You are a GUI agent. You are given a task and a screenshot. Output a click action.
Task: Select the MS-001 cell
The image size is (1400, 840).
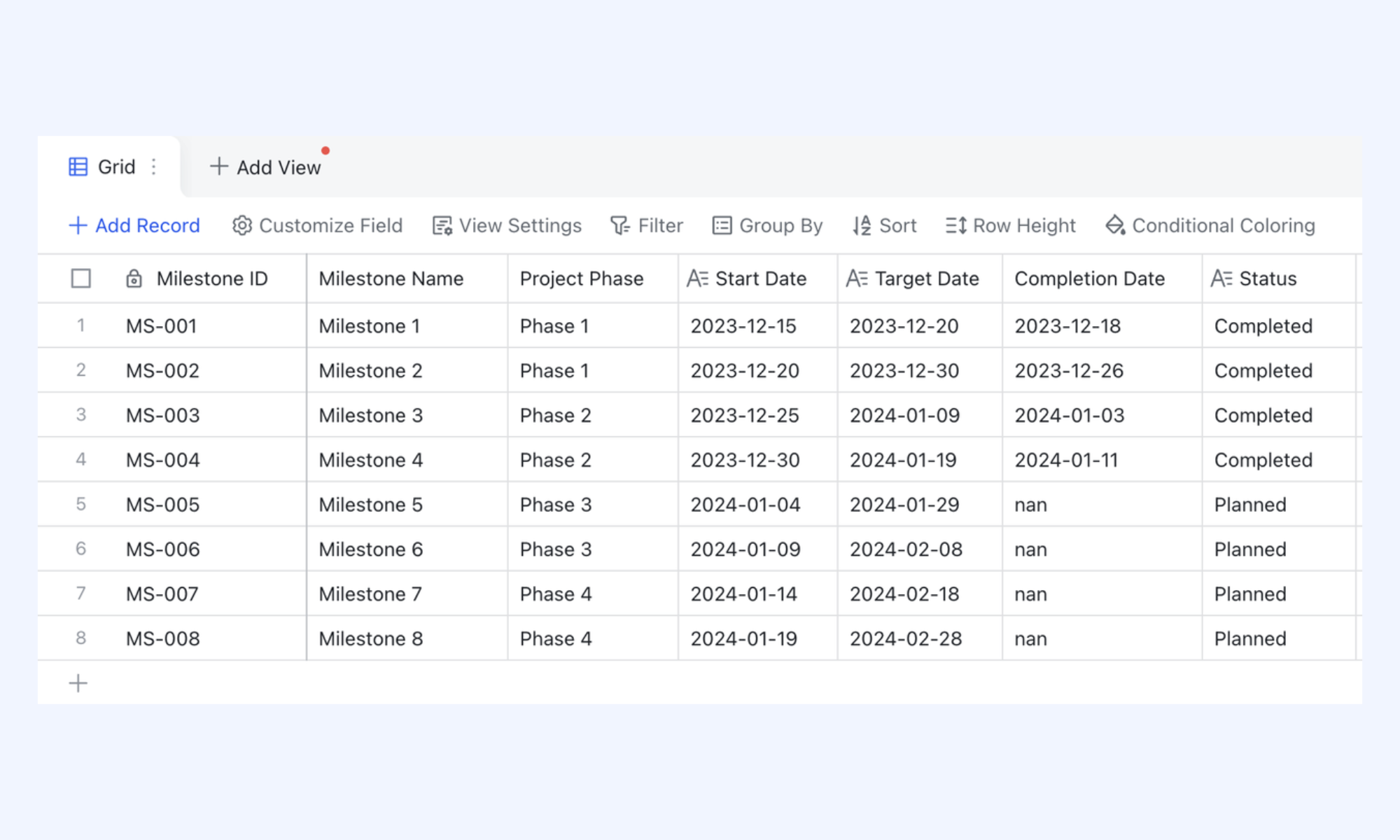tap(212, 325)
